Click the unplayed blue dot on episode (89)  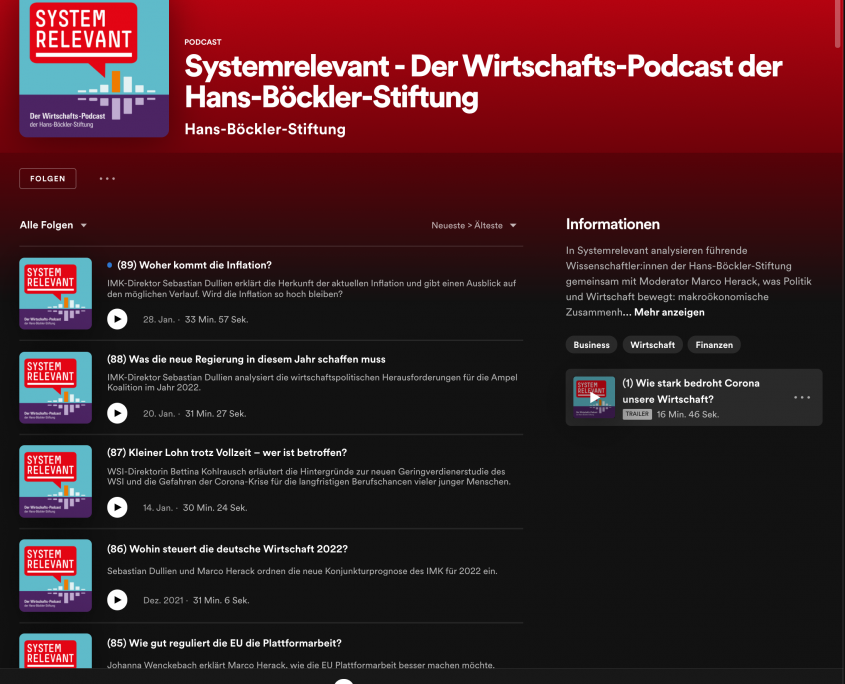tap(109, 265)
